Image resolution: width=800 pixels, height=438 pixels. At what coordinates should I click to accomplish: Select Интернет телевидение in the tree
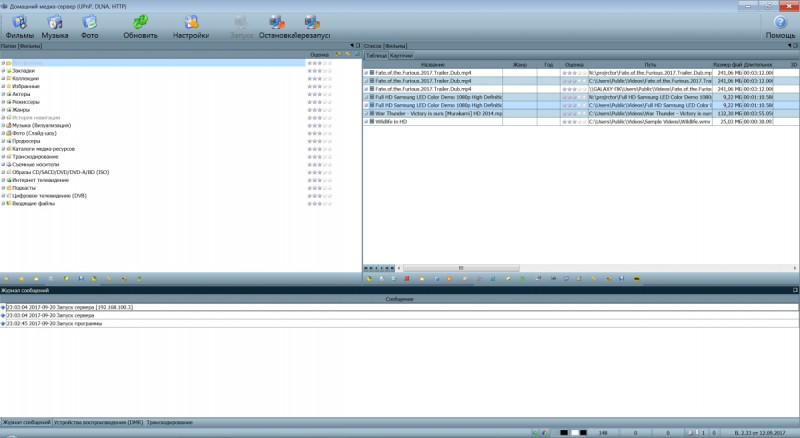[39, 179]
